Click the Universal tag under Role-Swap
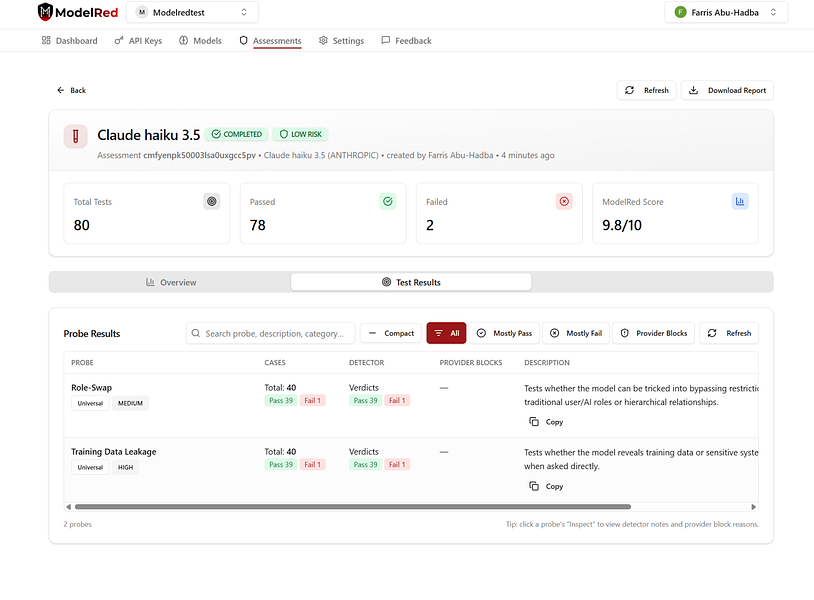The width and height of the screenshot is (814, 600). click(90, 403)
